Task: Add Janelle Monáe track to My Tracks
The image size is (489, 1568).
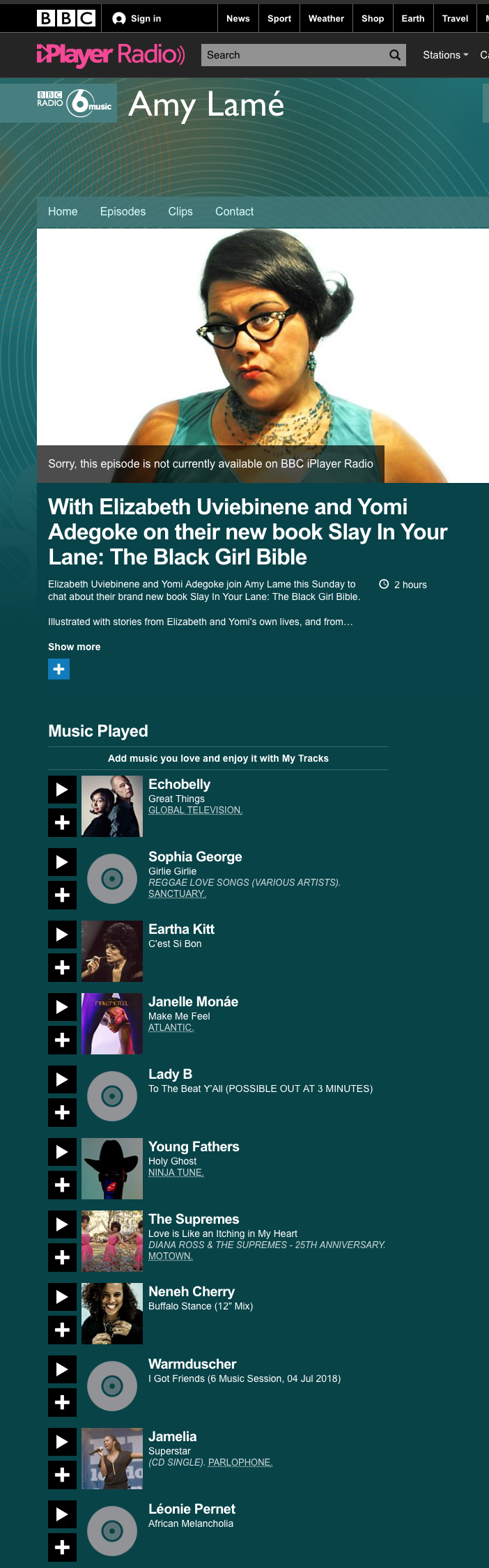Action: 62,1040
